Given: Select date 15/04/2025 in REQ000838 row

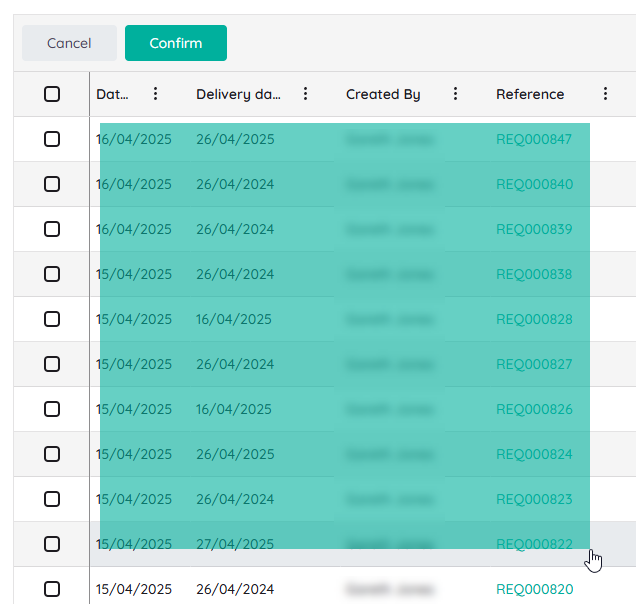Looking at the screenshot, I should click(134, 274).
